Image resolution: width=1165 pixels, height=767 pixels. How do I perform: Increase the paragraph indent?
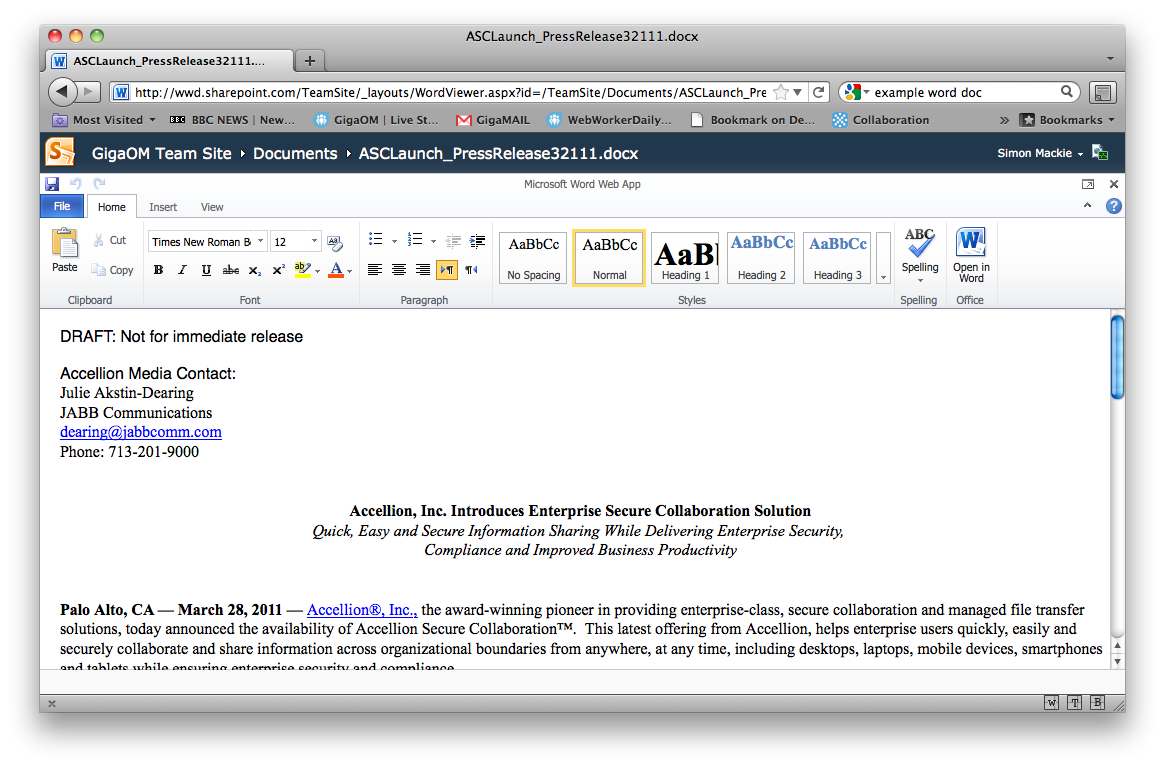pyautogui.click(x=477, y=240)
